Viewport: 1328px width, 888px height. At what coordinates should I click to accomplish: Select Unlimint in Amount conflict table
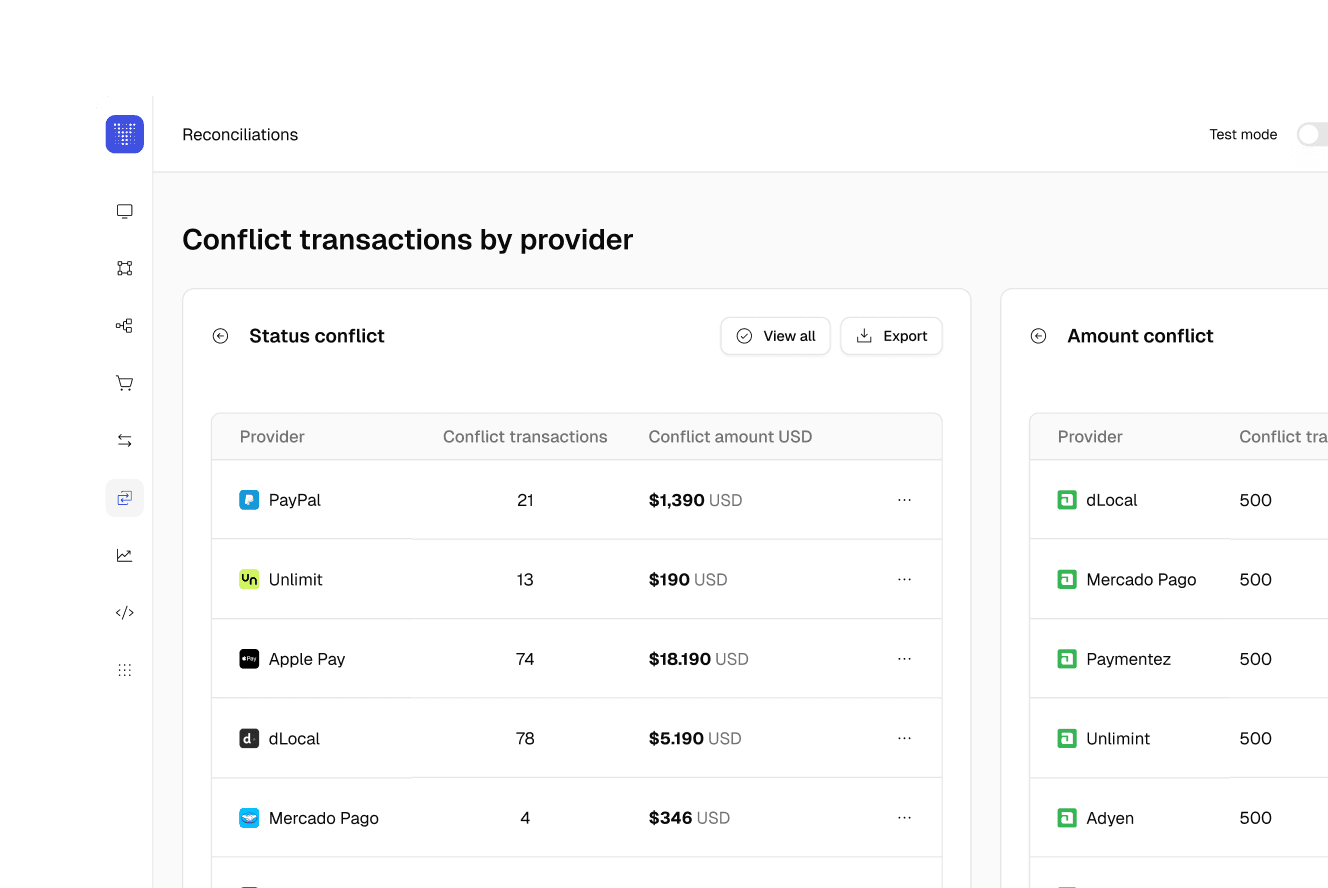pyautogui.click(x=1118, y=738)
